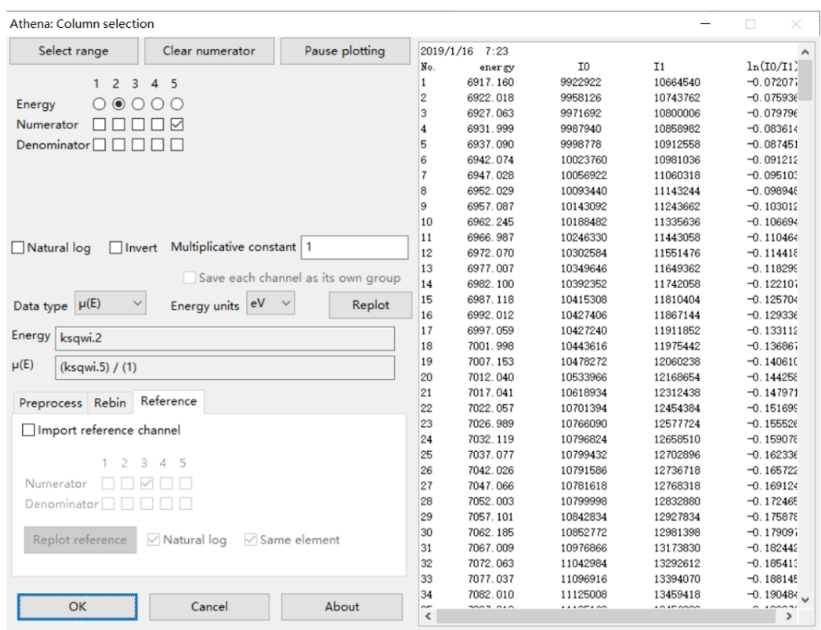Enable Import reference channel checkbox
821x630 pixels.
pos(28,430)
